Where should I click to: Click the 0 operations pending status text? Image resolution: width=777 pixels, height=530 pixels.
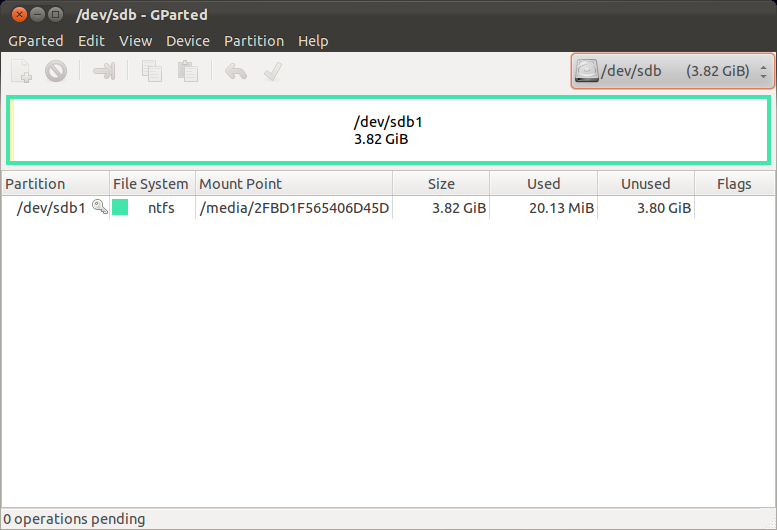point(74,519)
